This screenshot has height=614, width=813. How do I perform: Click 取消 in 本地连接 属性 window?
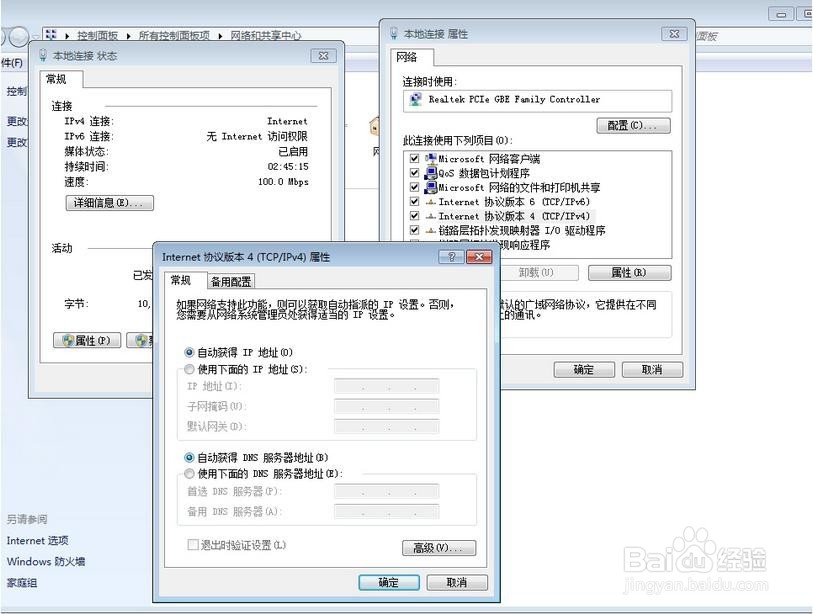tap(652, 370)
